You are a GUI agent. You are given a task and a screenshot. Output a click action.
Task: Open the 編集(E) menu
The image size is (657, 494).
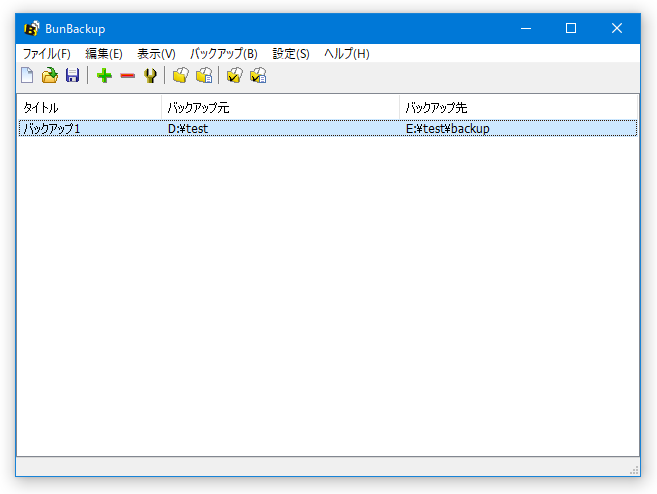point(103,54)
